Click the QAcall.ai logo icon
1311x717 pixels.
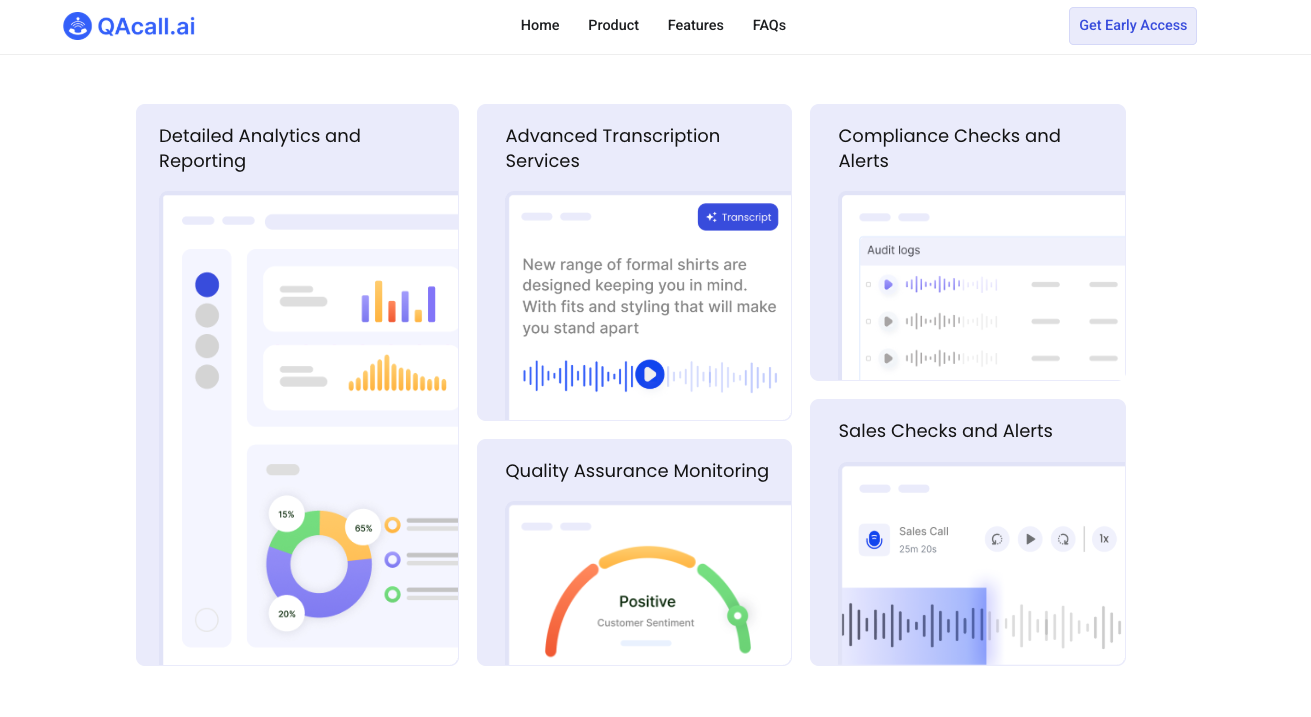(x=77, y=26)
